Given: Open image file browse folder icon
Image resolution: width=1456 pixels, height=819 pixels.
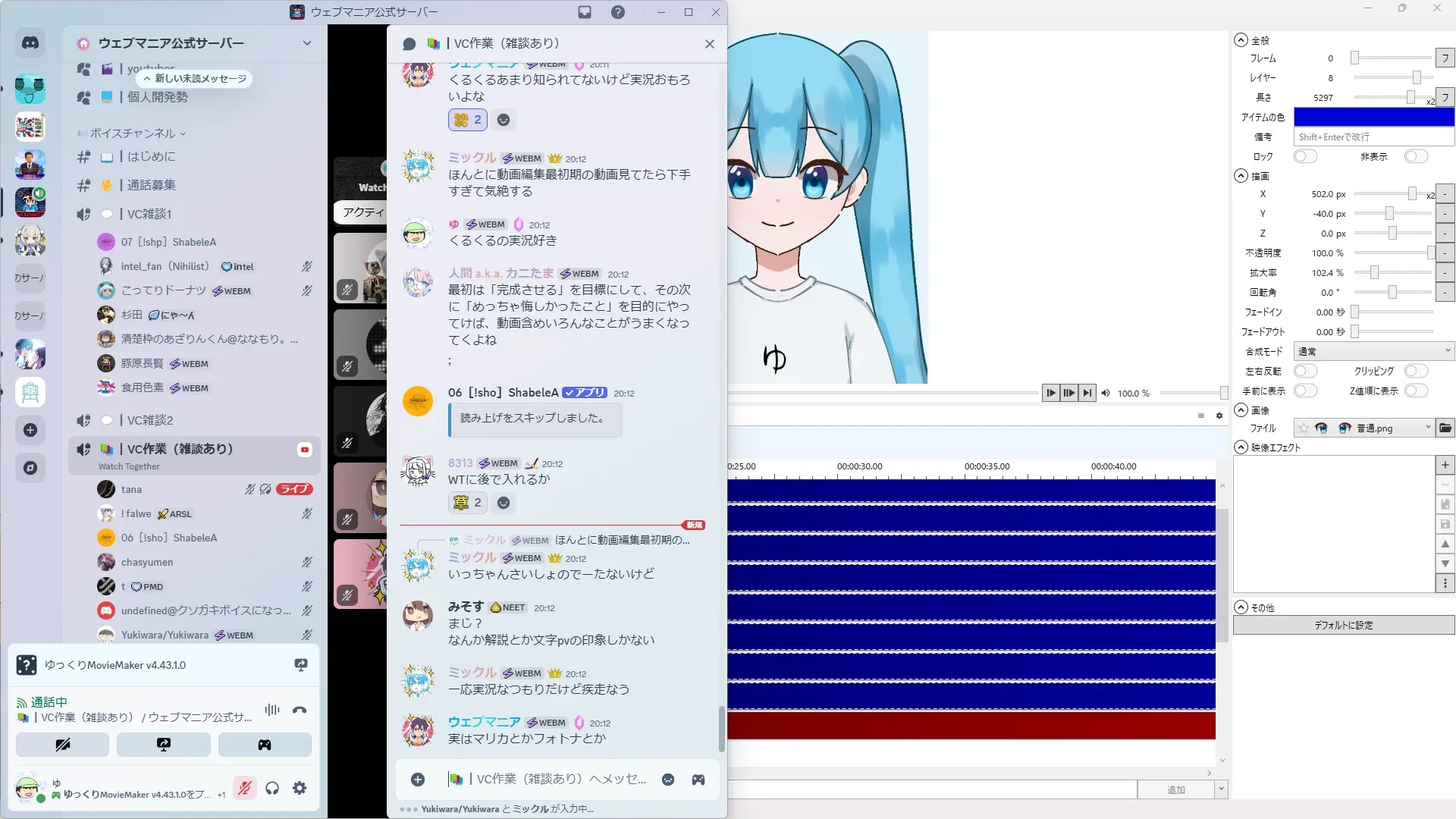Looking at the screenshot, I should pyautogui.click(x=1445, y=428).
